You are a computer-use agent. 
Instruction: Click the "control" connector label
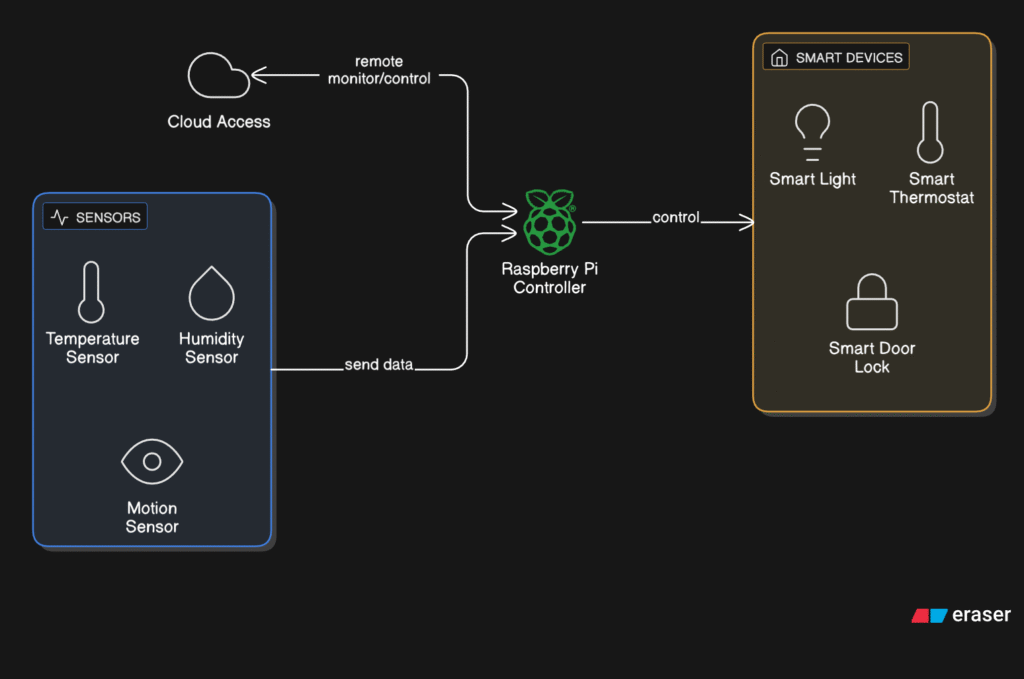(x=676, y=217)
